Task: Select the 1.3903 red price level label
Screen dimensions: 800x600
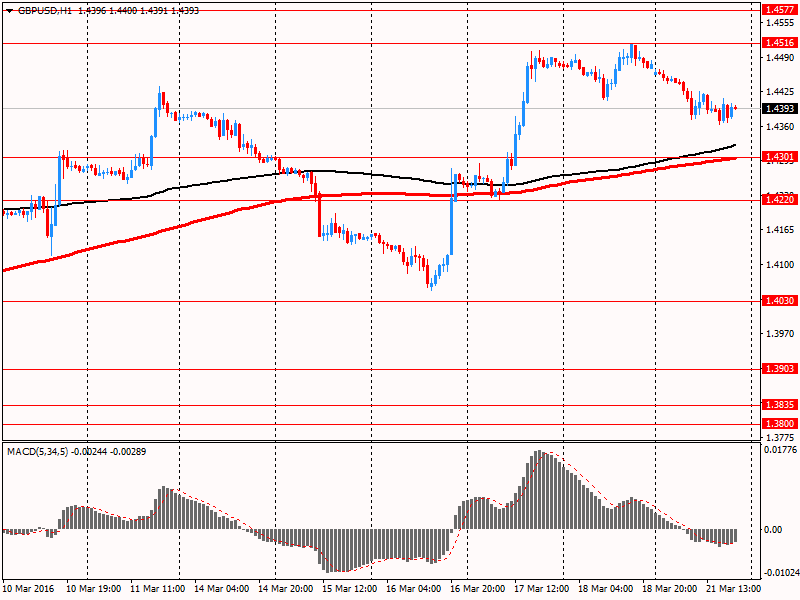Action: (x=781, y=368)
